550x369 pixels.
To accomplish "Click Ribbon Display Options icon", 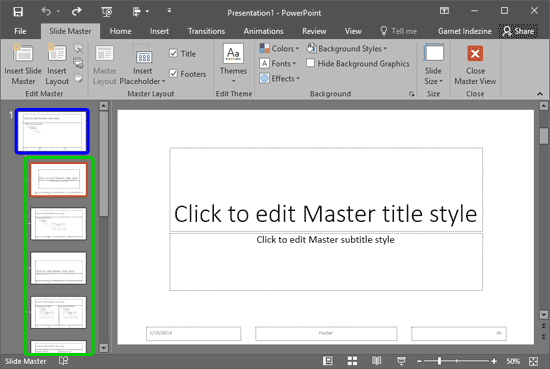I will (444, 11).
